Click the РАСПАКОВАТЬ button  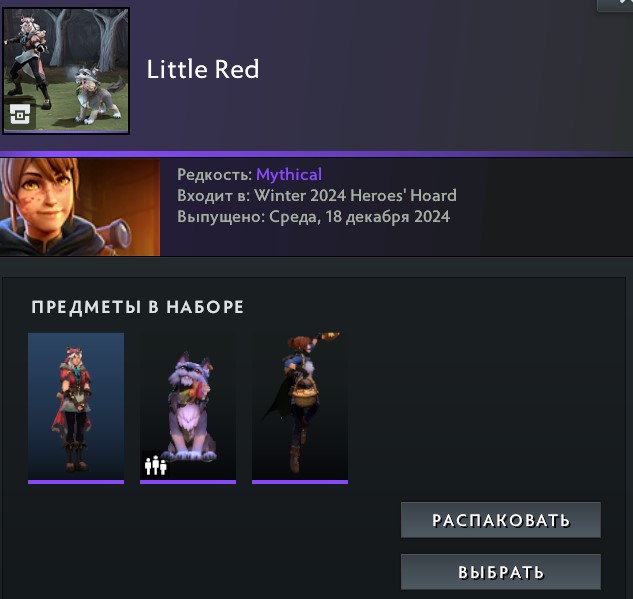[501, 520]
